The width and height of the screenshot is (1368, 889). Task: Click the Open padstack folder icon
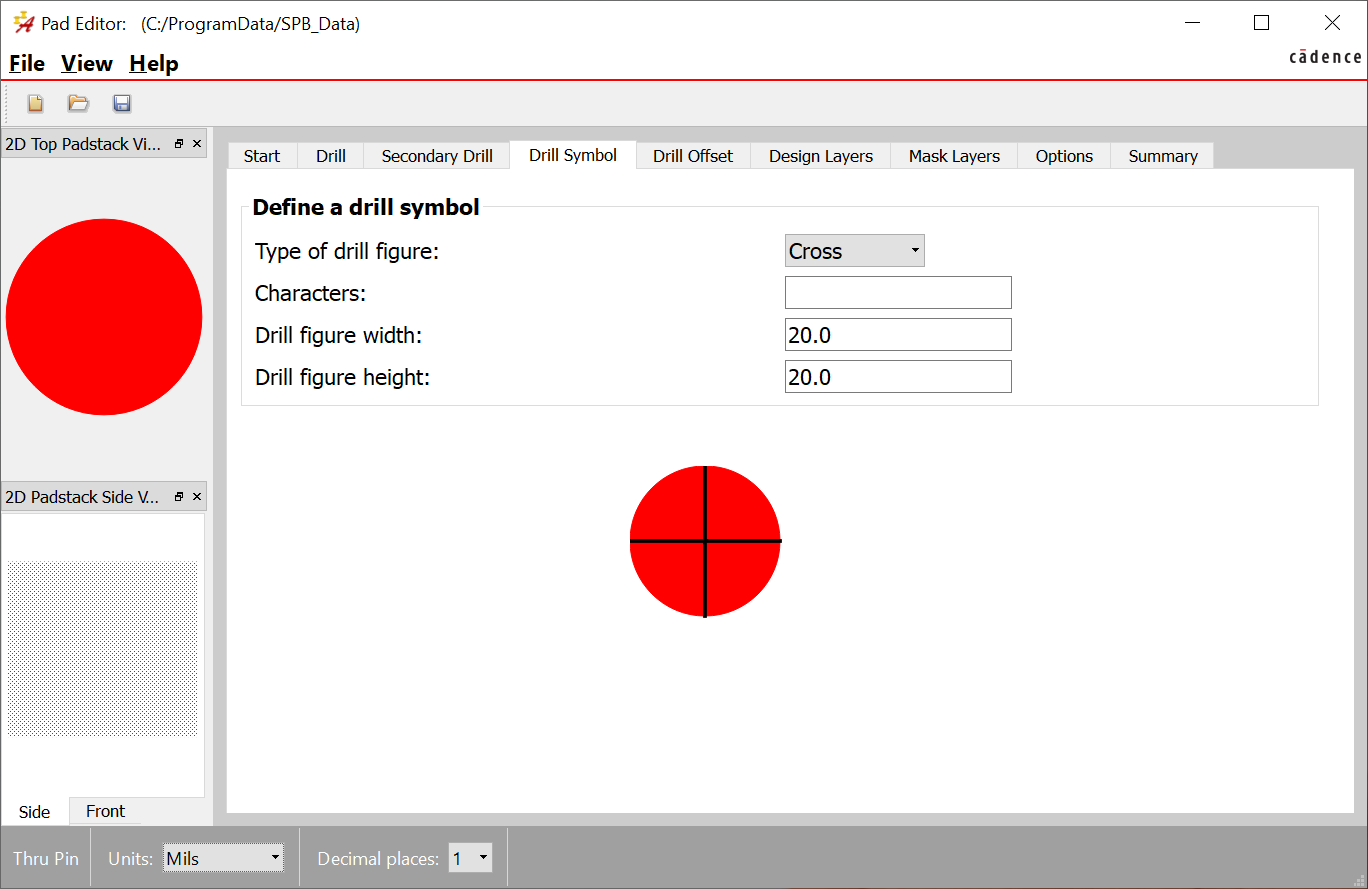(78, 103)
